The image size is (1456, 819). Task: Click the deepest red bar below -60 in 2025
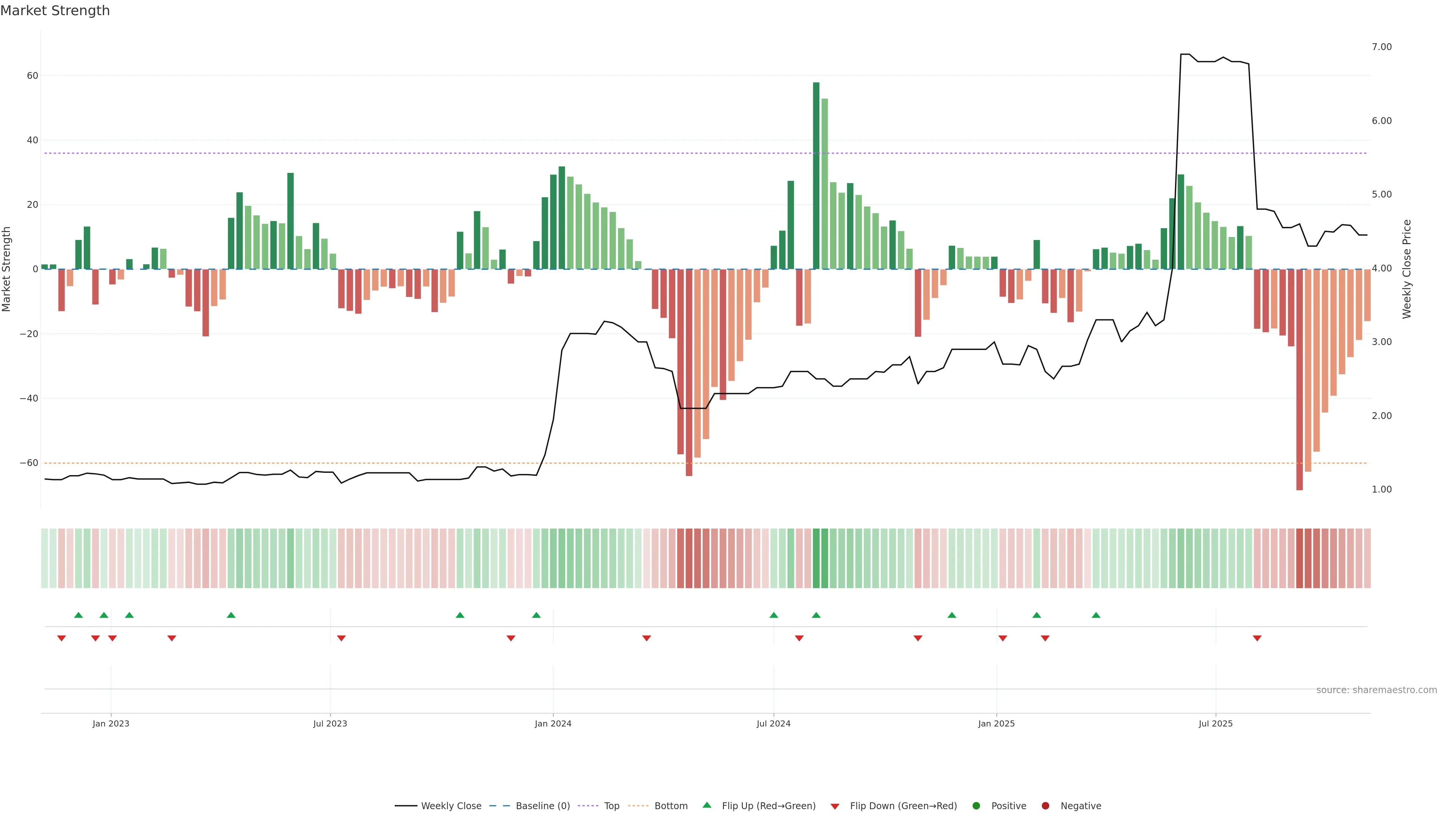(1299, 379)
